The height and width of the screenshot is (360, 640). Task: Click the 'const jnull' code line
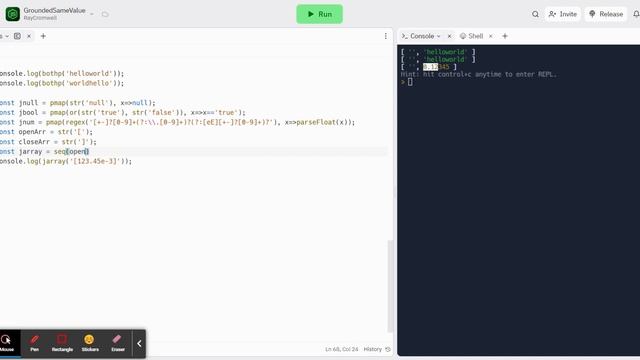[x=78, y=103]
